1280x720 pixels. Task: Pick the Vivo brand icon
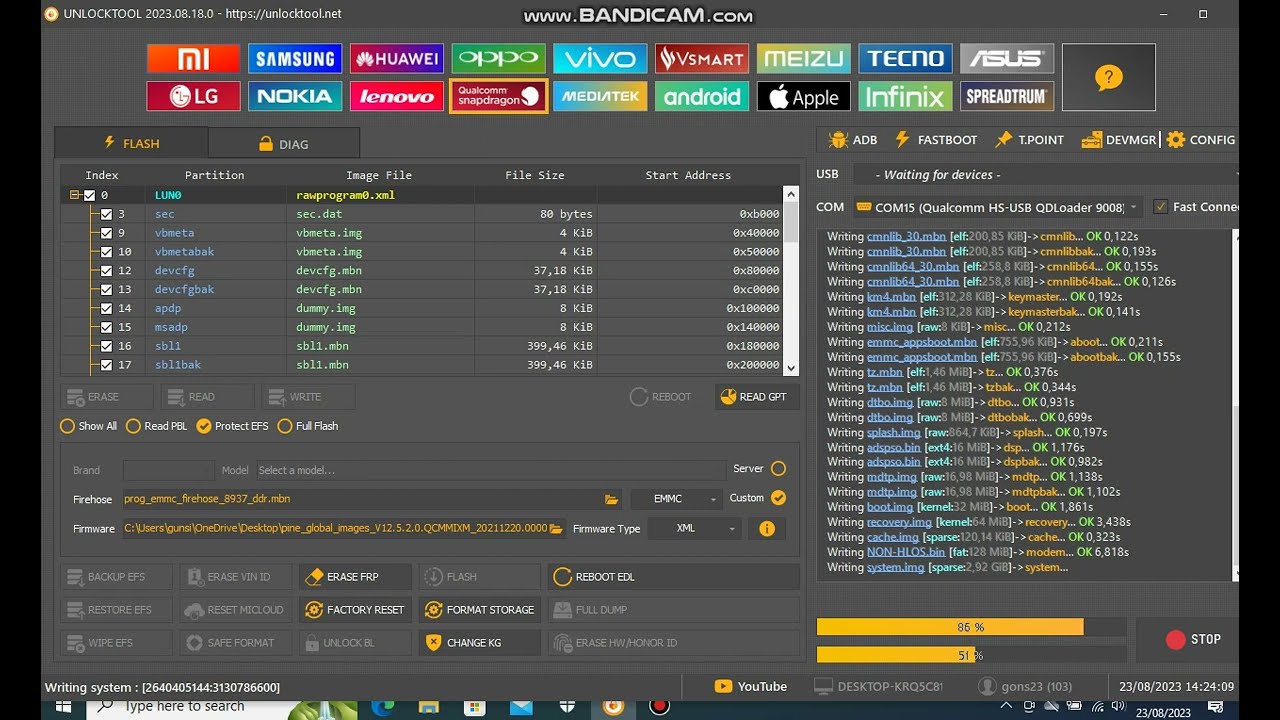600,58
